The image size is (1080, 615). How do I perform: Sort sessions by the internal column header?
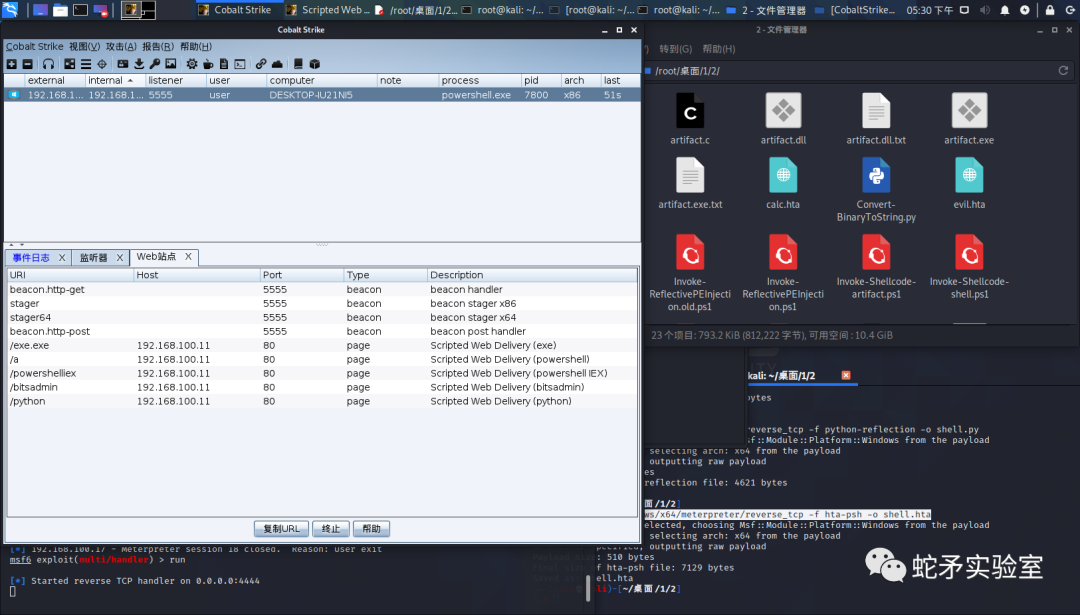pyautogui.click(x=115, y=81)
